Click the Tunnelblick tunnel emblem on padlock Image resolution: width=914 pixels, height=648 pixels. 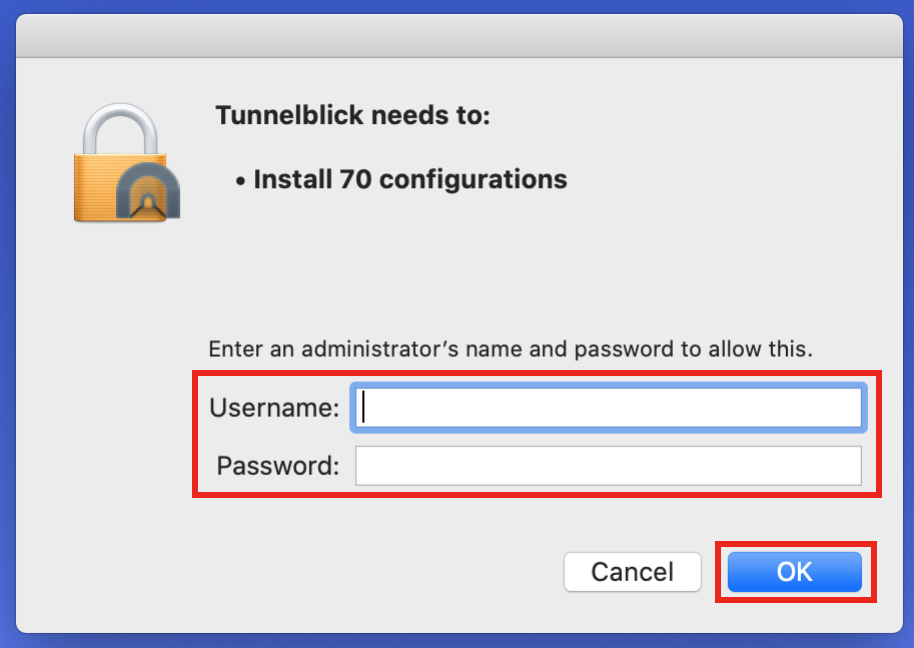click(148, 192)
